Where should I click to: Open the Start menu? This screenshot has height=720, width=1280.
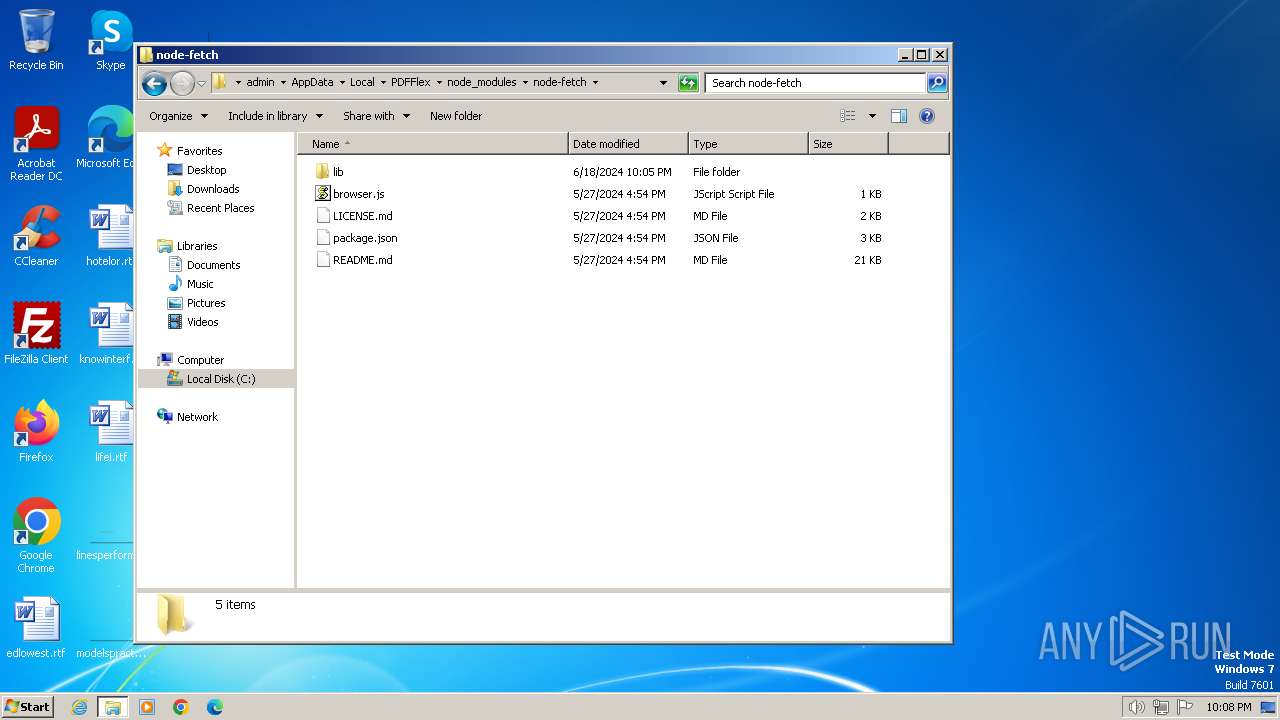[28, 706]
